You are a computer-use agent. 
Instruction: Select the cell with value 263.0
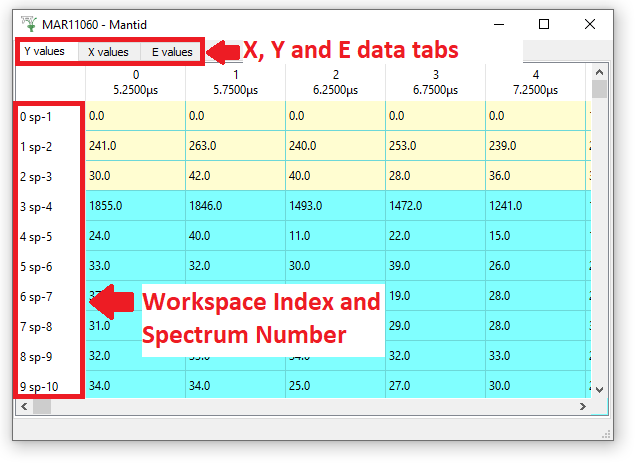click(x=235, y=146)
